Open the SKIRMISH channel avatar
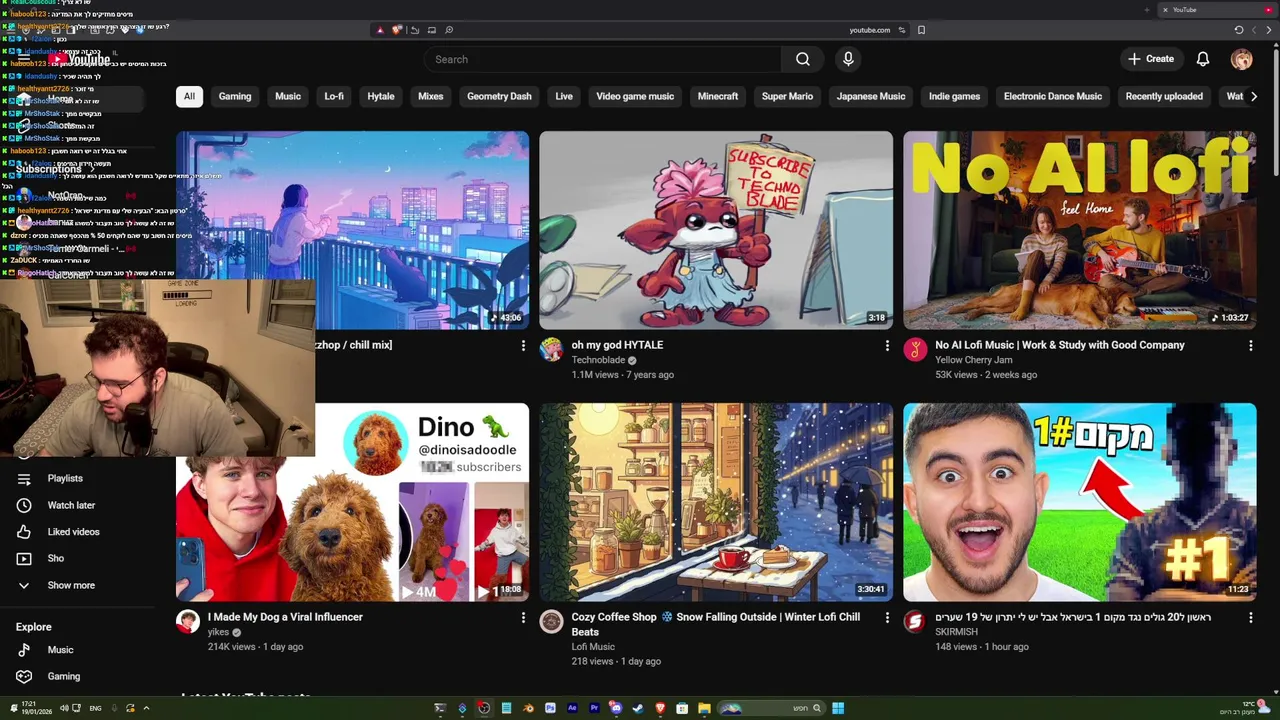1280x720 pixels. 915,621
